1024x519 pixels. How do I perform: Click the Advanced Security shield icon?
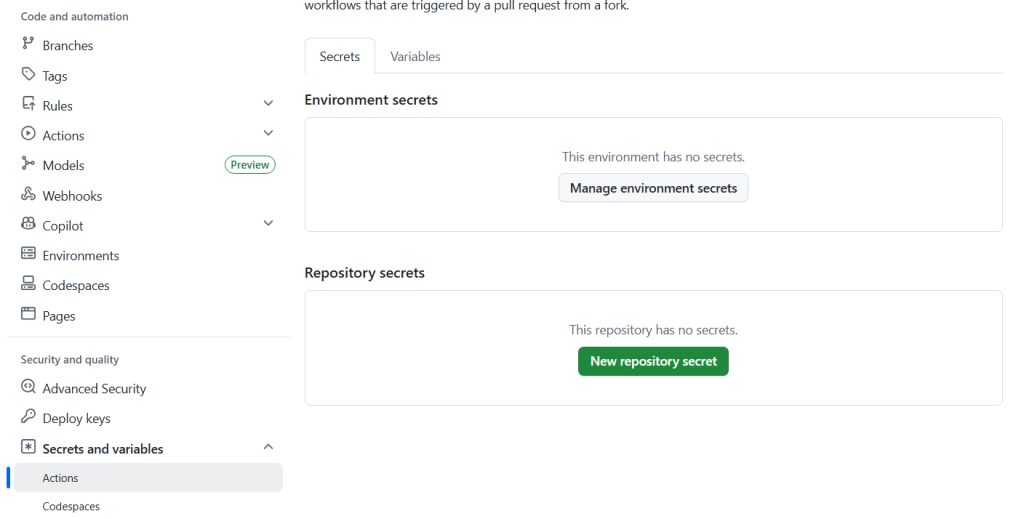click(28, 388)
